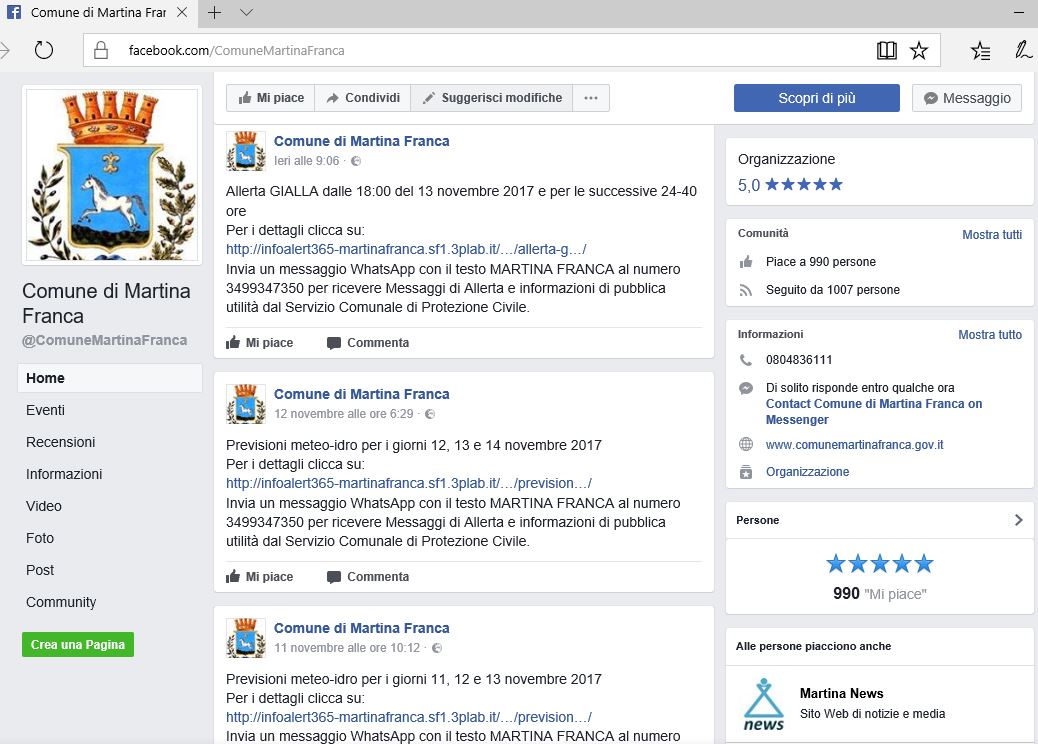Click the category icon beside Organizzazione link
Image resolution: width=1038 pixels, height=744 pixels.
coord(746,472)
